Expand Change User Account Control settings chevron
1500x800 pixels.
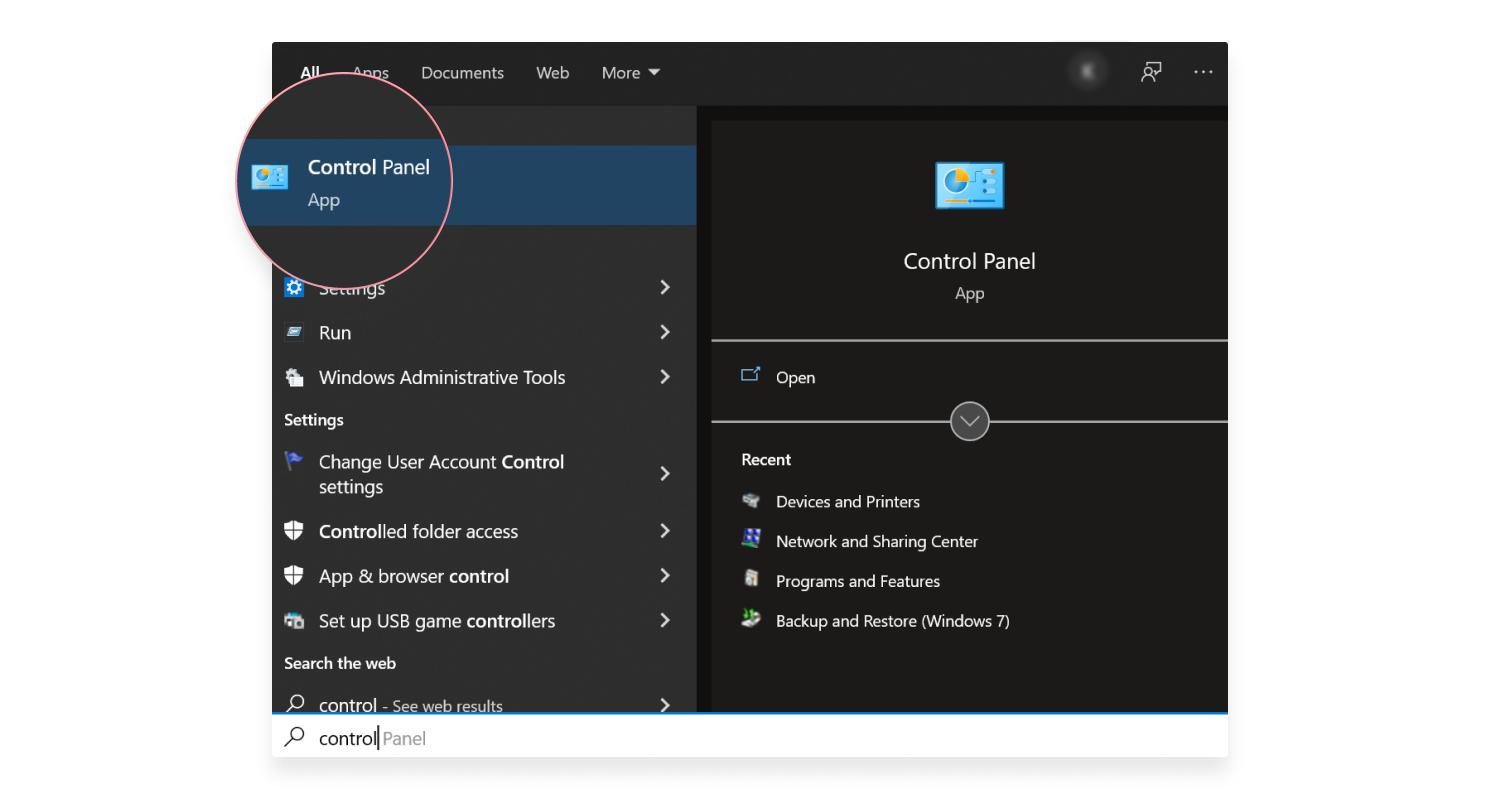click(x=665, y=474)
